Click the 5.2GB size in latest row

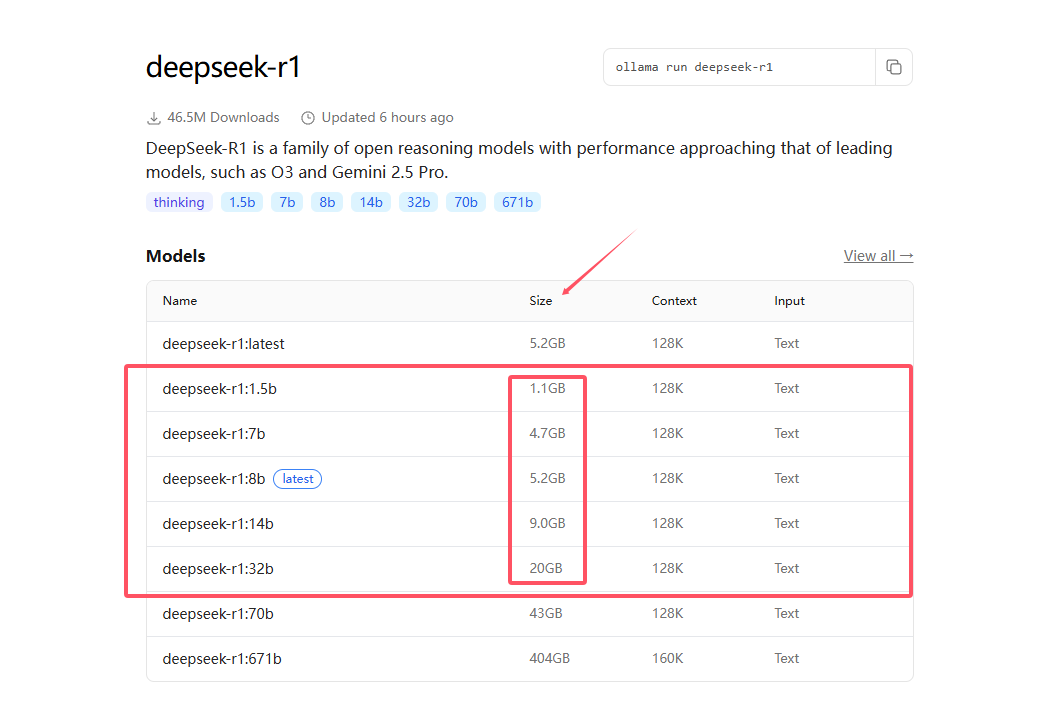click(x=548, y=343)
